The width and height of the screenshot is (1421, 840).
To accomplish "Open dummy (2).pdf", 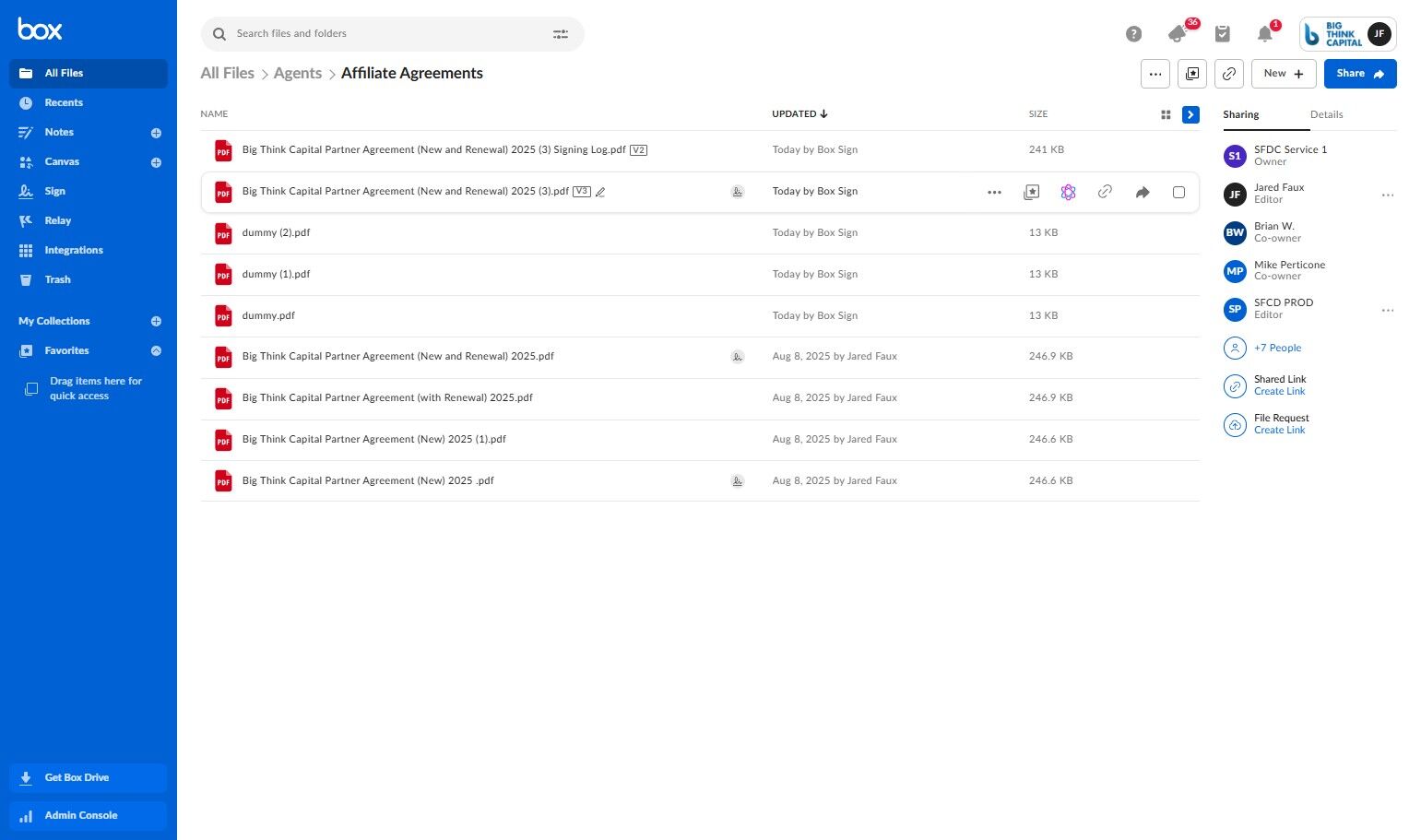I will (x=276, y=232).
